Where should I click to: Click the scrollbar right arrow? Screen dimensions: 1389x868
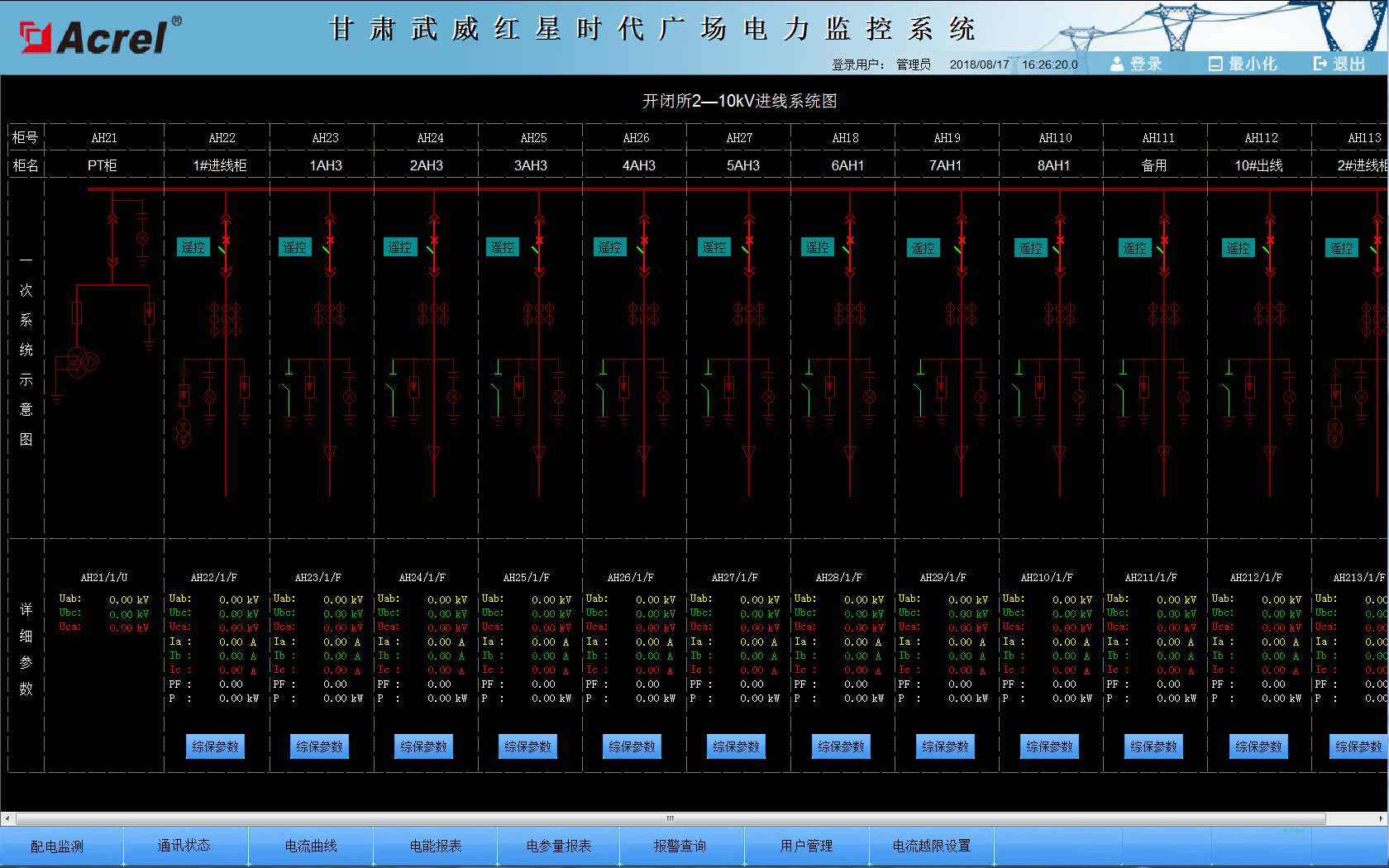1382,818
